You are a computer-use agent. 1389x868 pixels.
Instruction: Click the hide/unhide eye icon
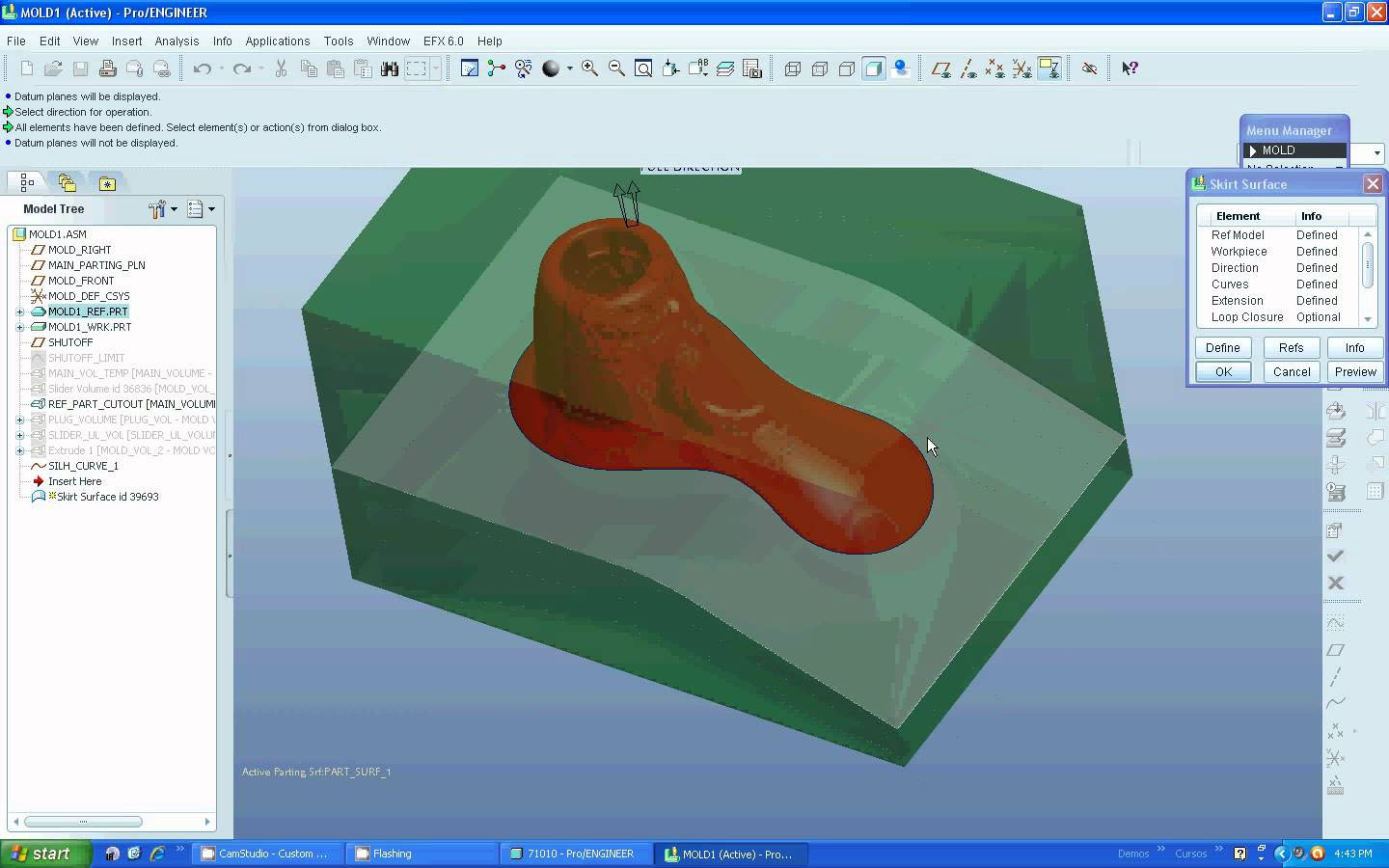[1090, 68]
